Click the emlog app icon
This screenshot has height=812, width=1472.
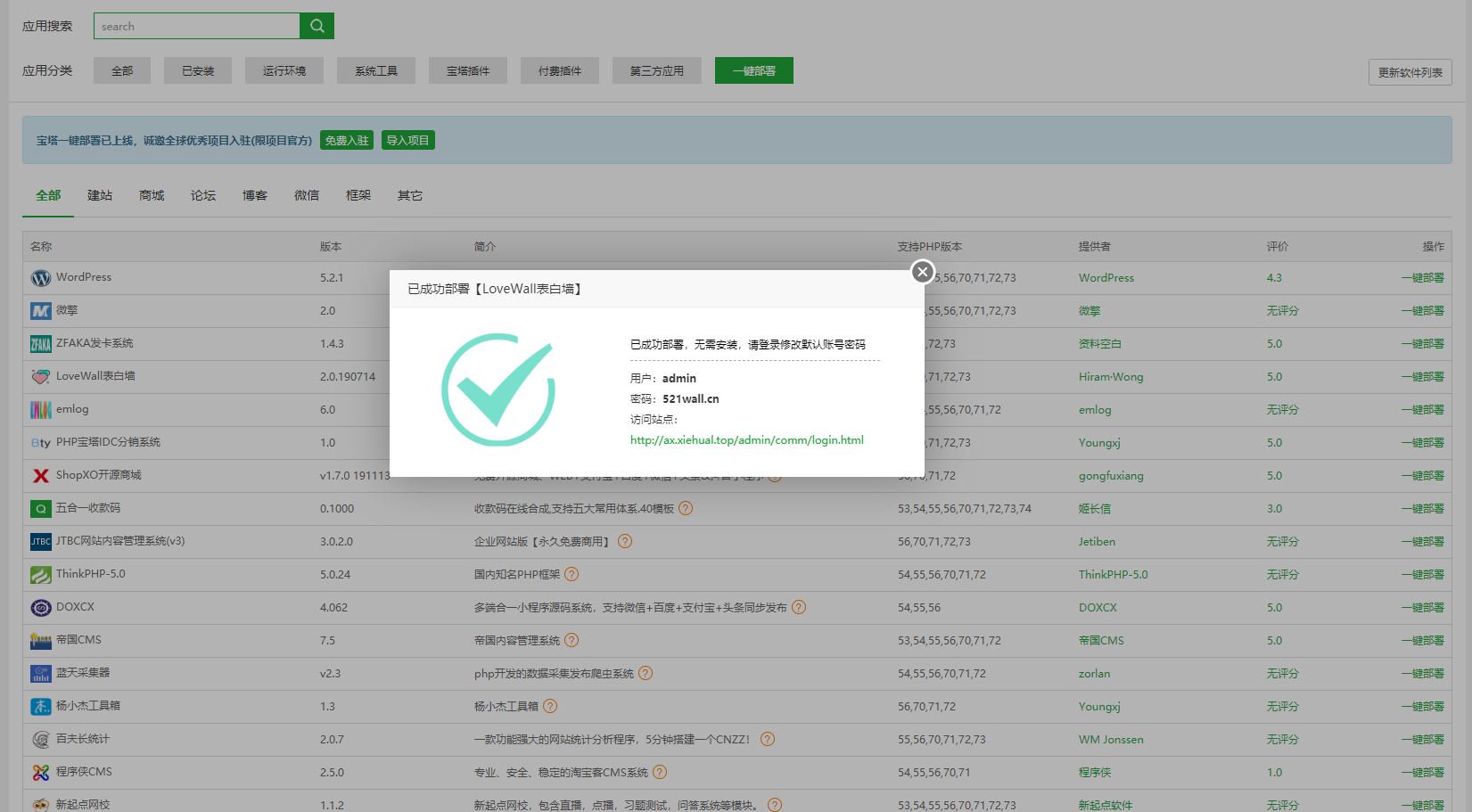point(41,410)
